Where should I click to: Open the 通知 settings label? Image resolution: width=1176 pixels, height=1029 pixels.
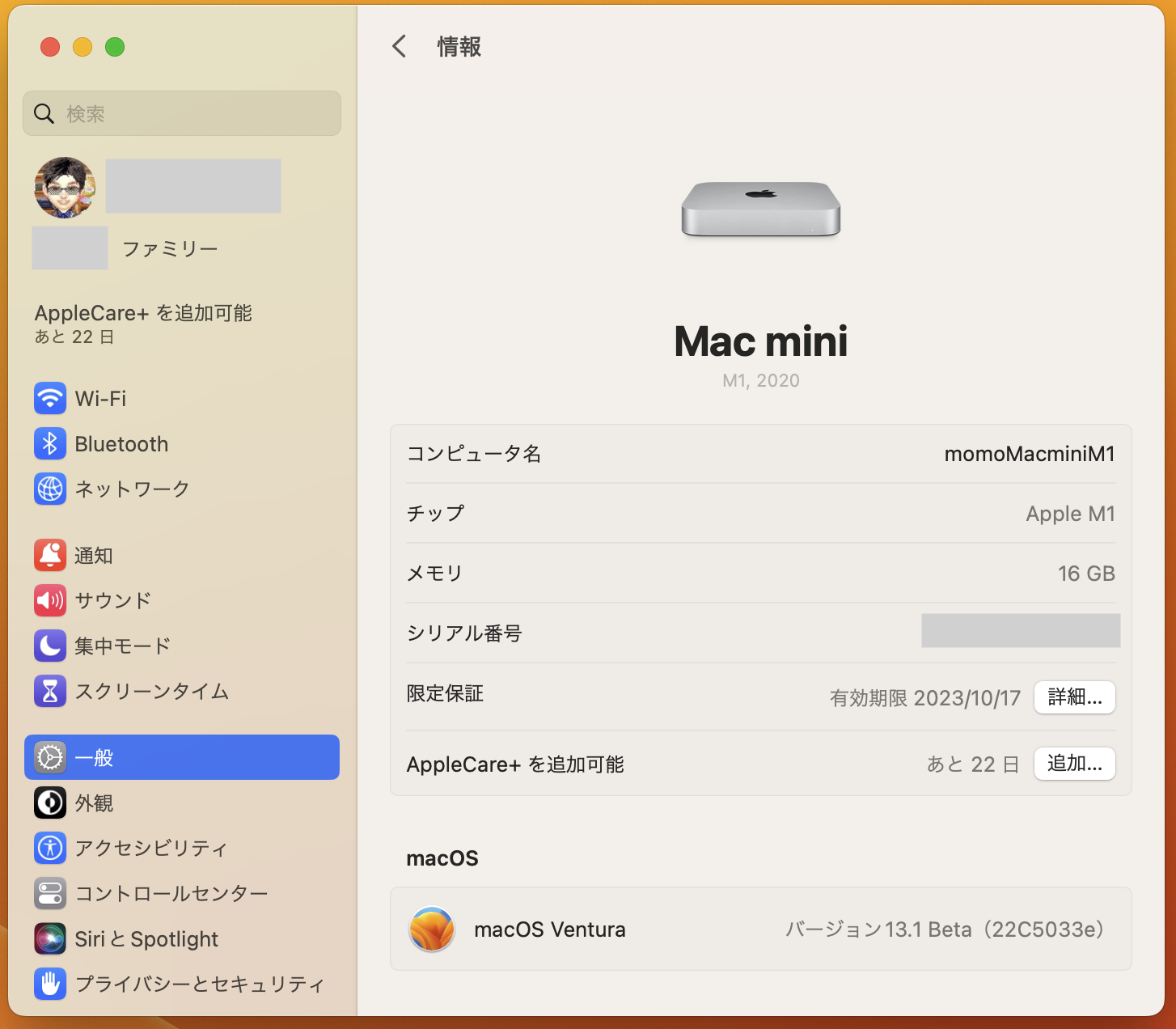pos(94,555)
